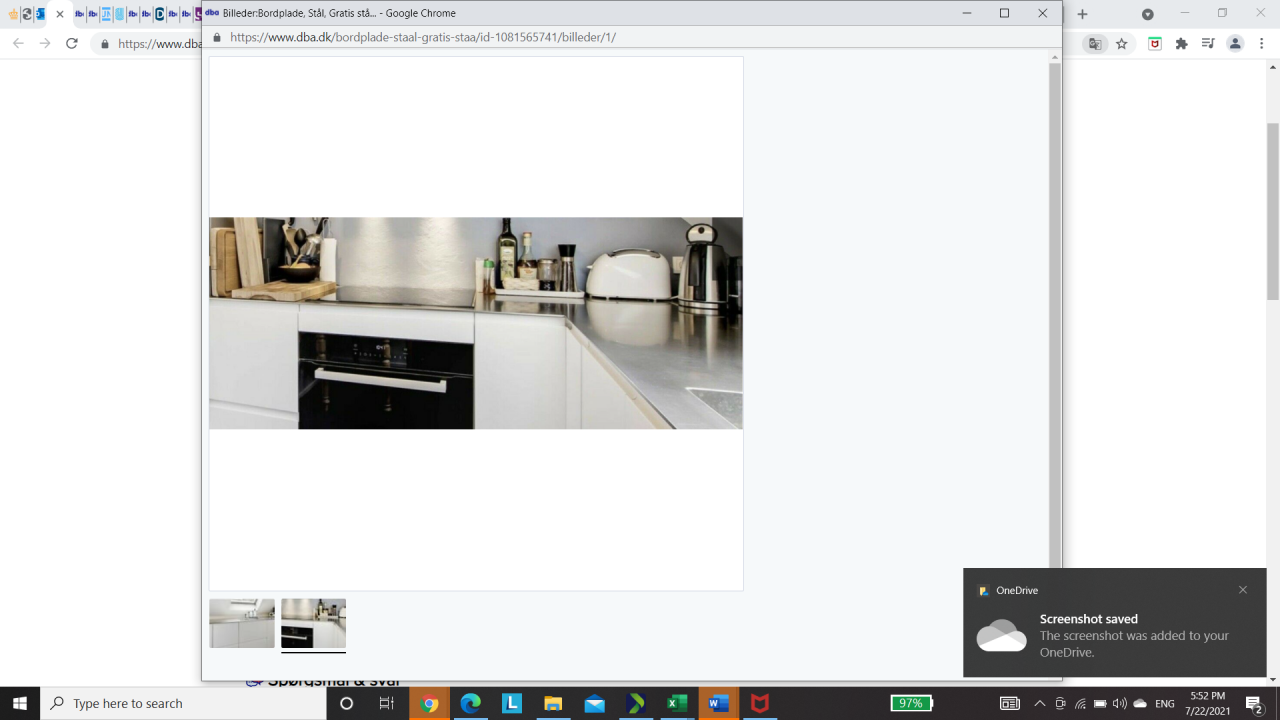Bookmark this page with the star icon
This screenshot has width=1280, height=720.
pyautogui.click(x=1122, y=44)
